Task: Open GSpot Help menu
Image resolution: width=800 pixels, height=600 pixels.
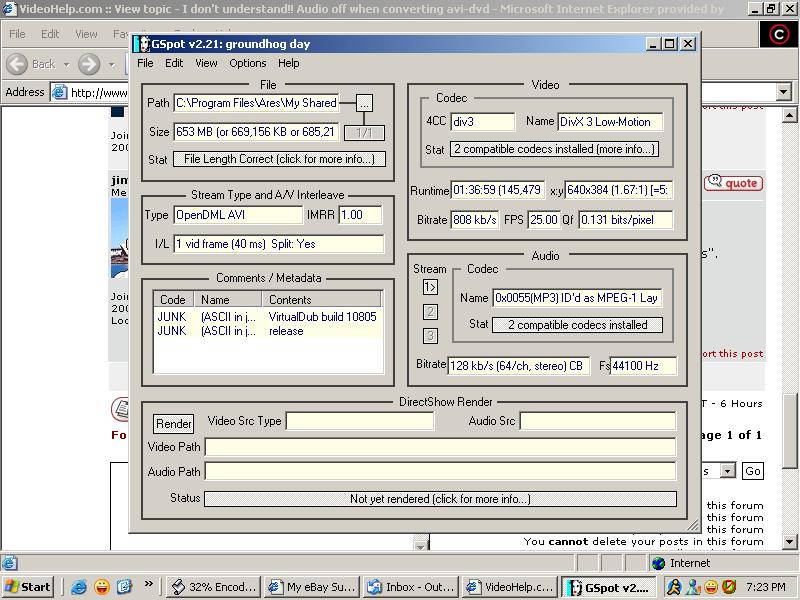Action: pyautogui.click(x=288, y=63)
